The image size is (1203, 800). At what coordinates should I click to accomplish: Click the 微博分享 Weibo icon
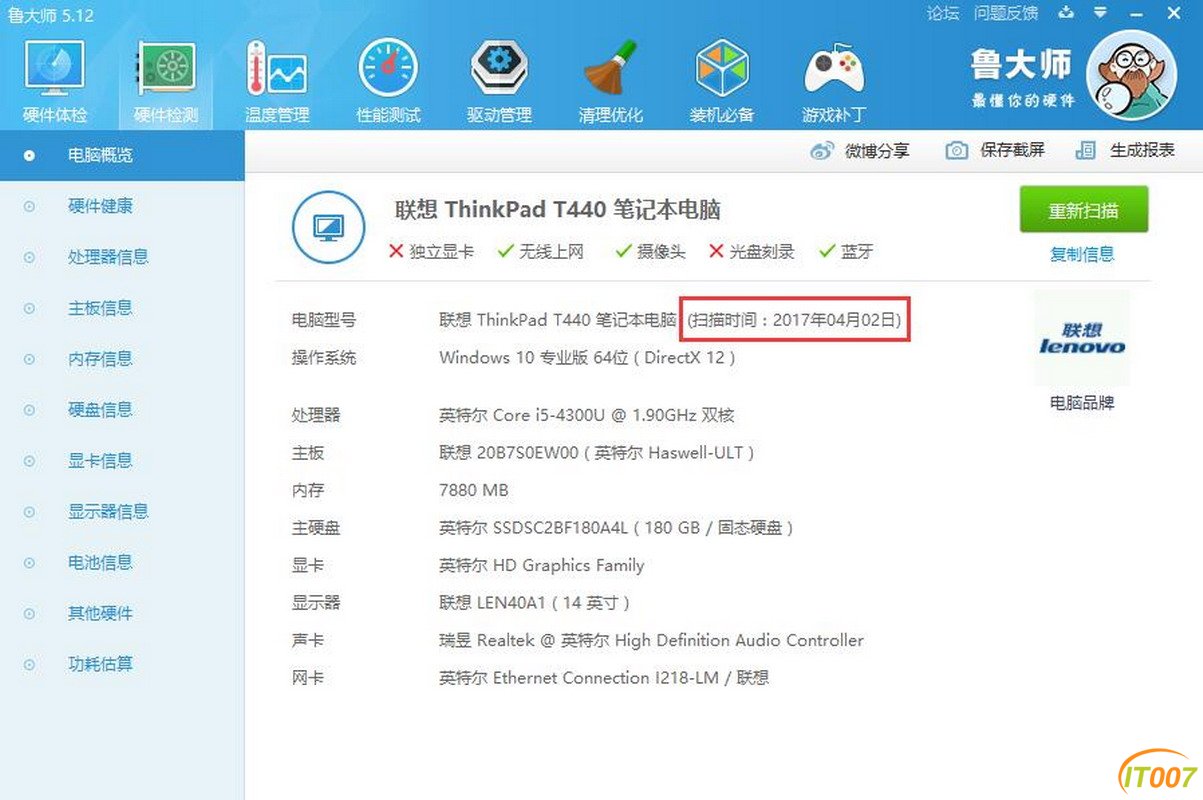pos(821,151)
